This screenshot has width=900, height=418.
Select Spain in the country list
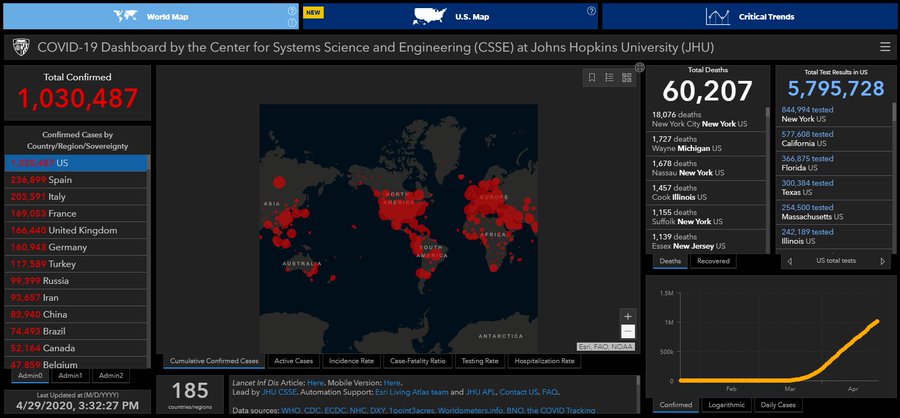[76, 180]
